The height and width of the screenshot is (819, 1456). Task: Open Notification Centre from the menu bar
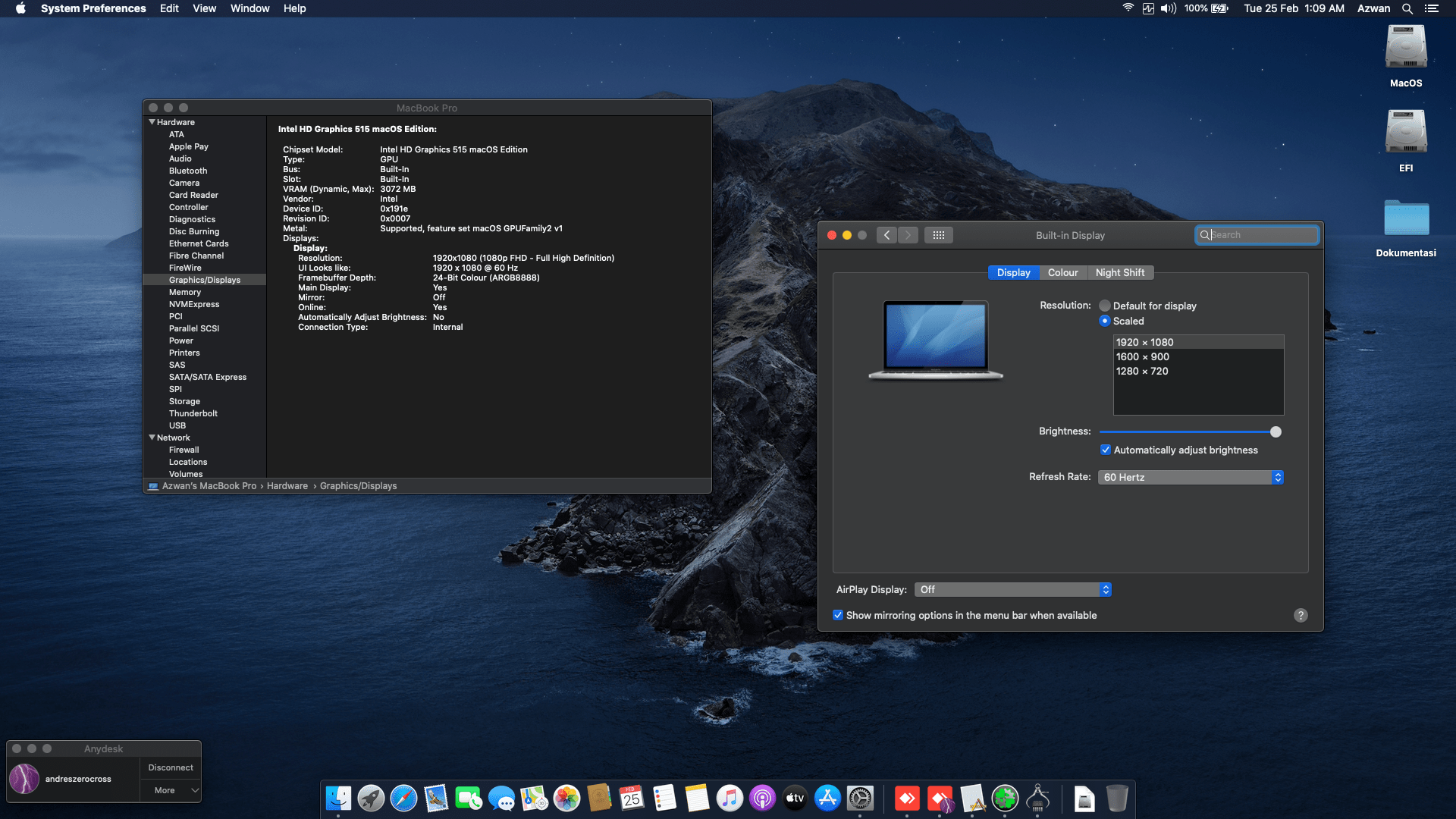point(1432,8)
